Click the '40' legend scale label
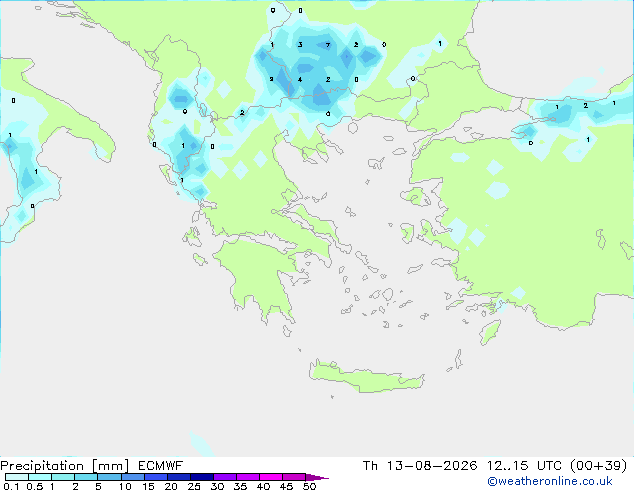Screen dimensions: 634x490 [263, 486]
